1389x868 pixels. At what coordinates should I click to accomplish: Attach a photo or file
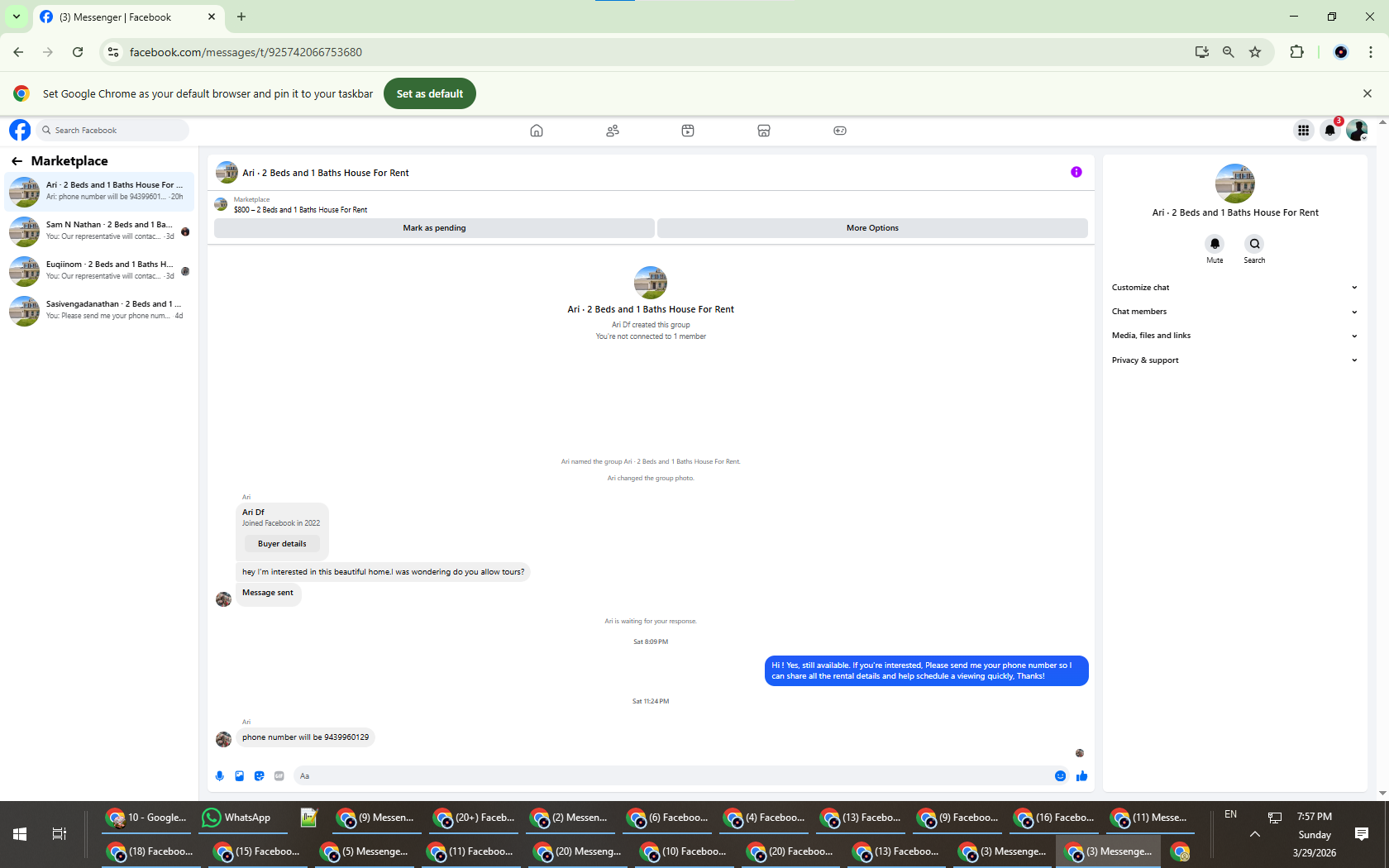coord(240,776)
